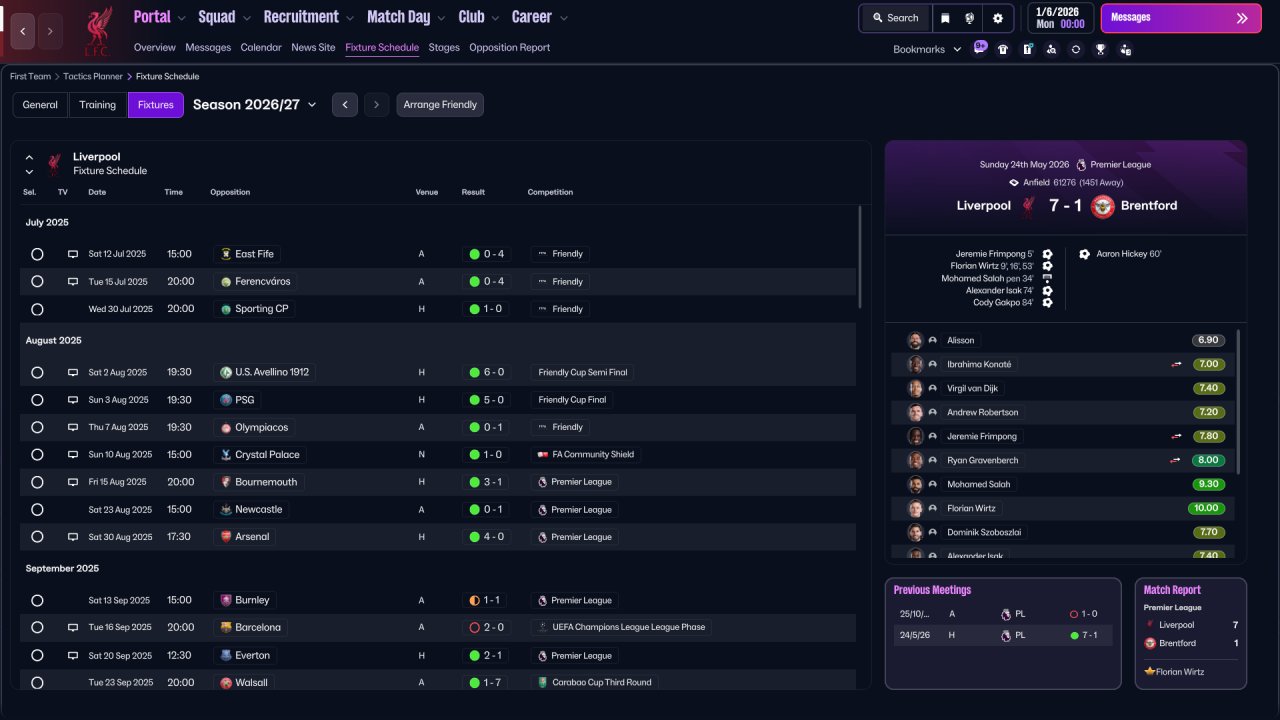Screen dimensions: 1280x720
Task: Switch to the Calendar tab
Action: [x=261, y=48]
